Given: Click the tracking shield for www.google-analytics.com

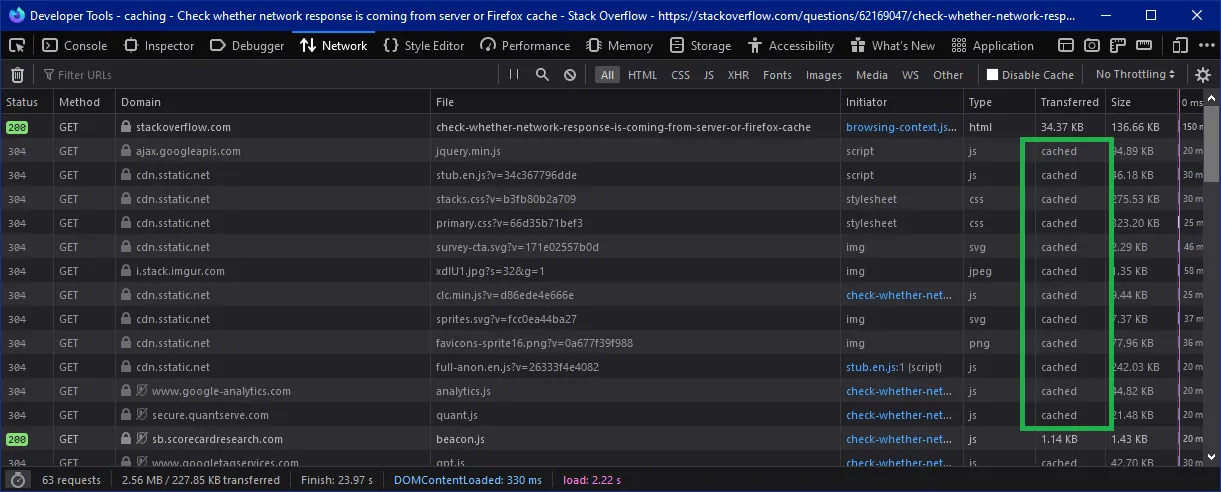Looking at the screenshot, I should 142,391.
